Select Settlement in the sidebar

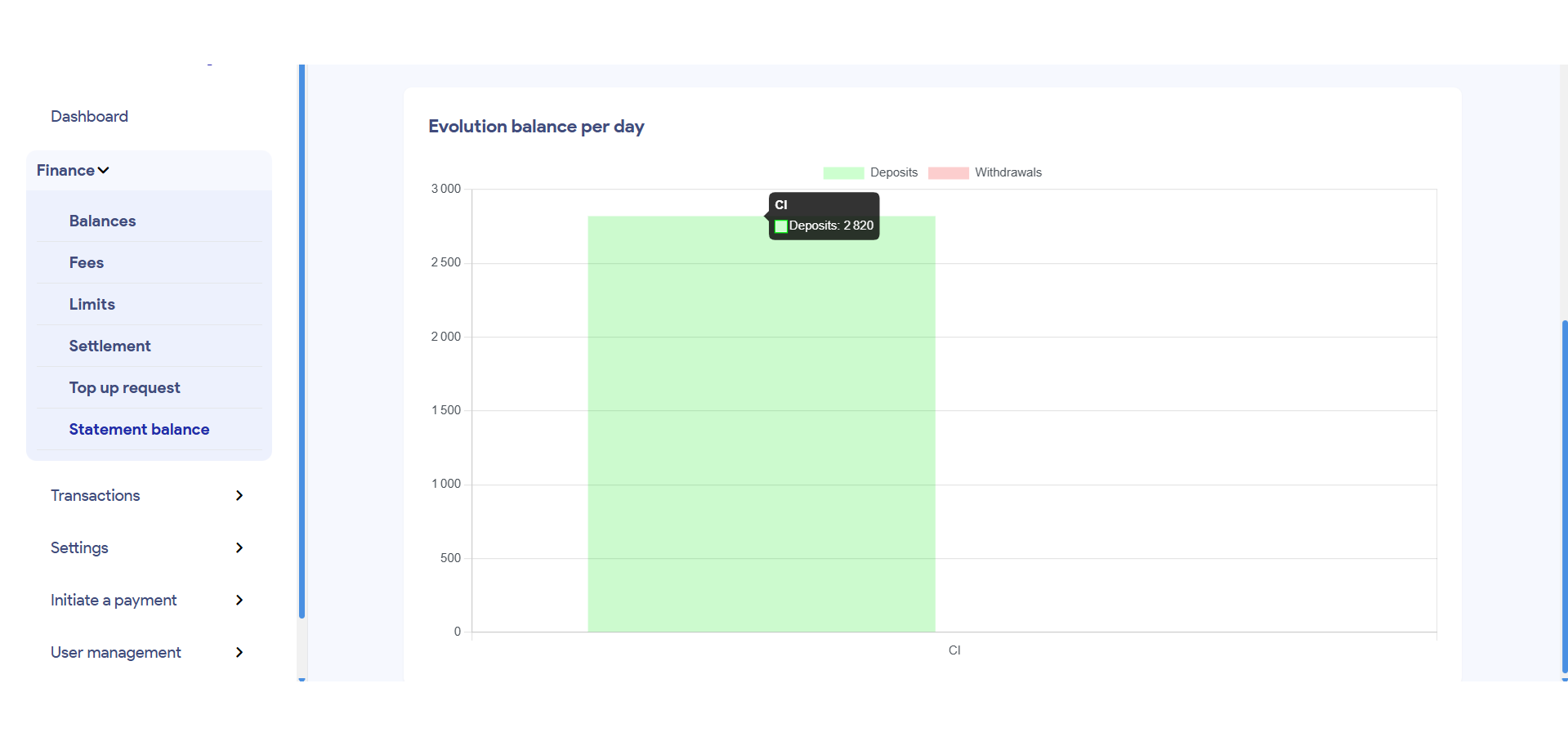click(x=109, y=346)
